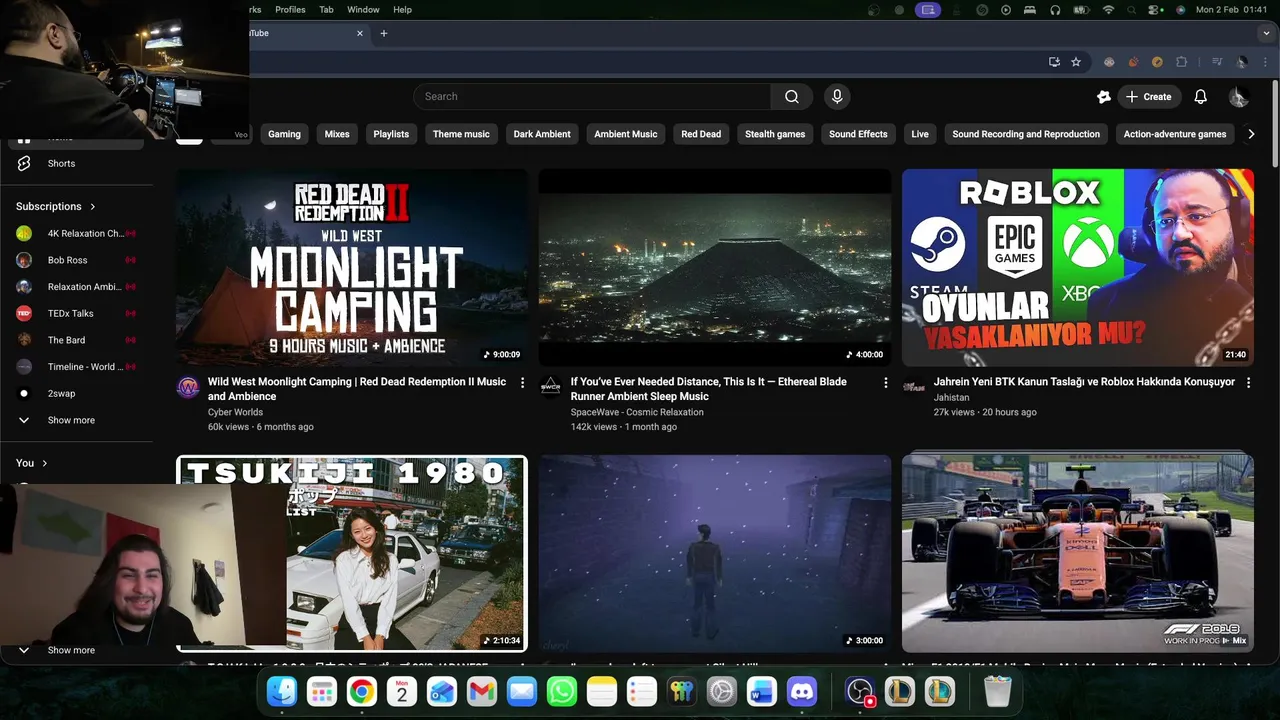
Task: Open Chrome media controls icon
Action: tap(1217, 62)
